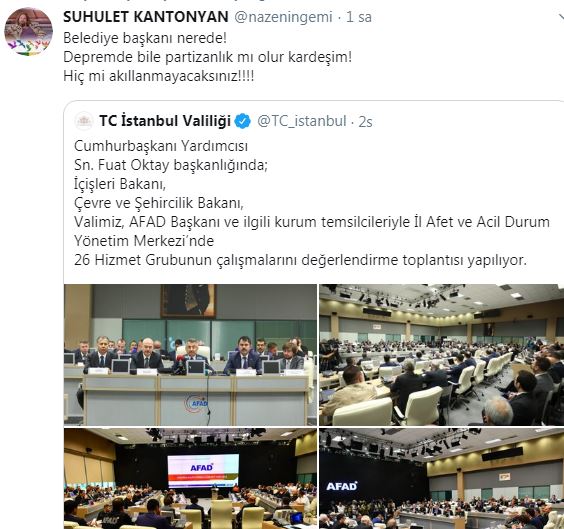Visit the @nazeningemi handle

click(283, 17)
